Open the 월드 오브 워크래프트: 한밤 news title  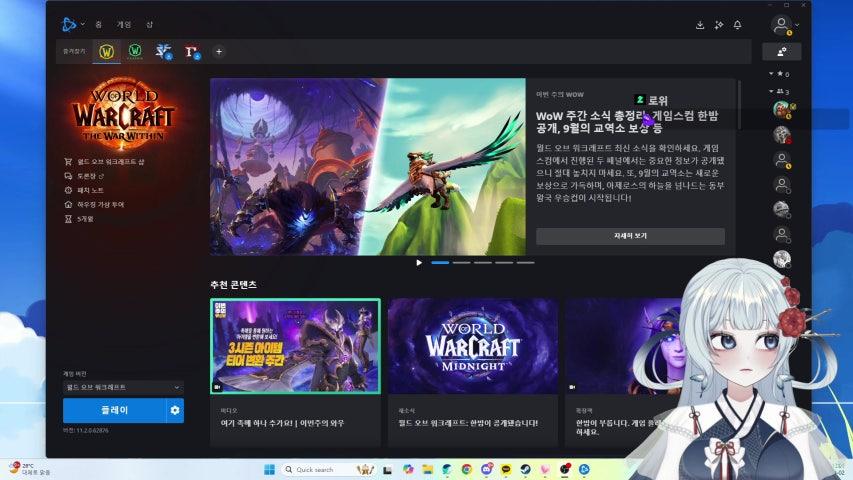pyautogui.click(x=468, y=423)
